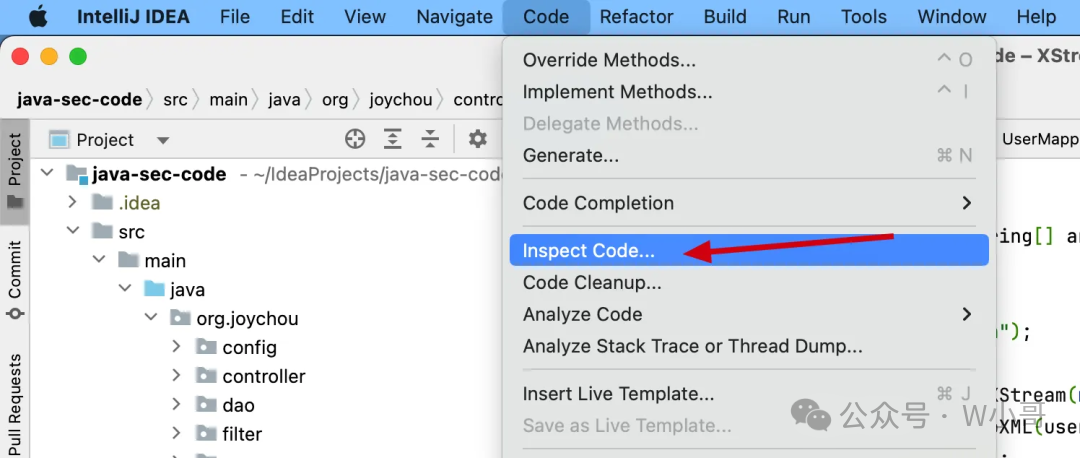
Task: Collapse the org.joychou package
Action: [x=151, y=318]
